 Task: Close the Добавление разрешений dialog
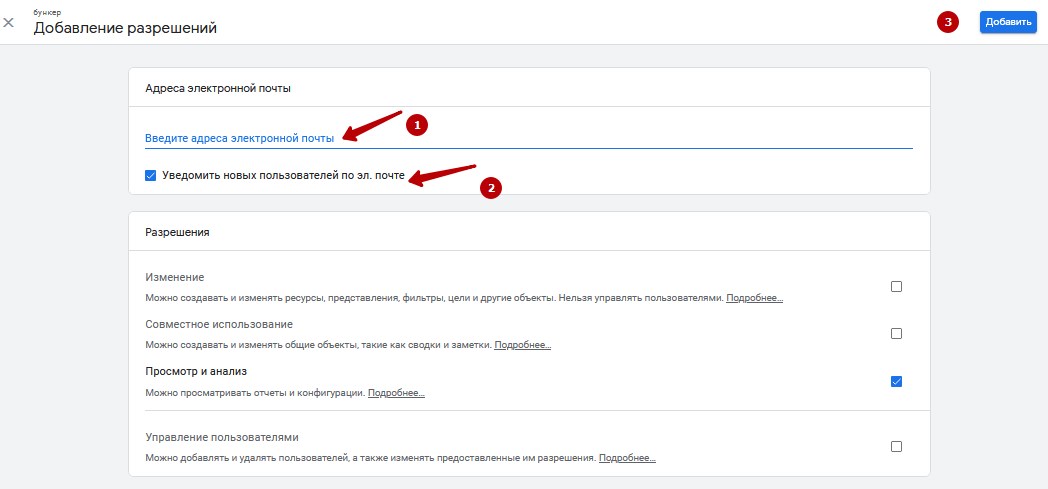point(9,22)
